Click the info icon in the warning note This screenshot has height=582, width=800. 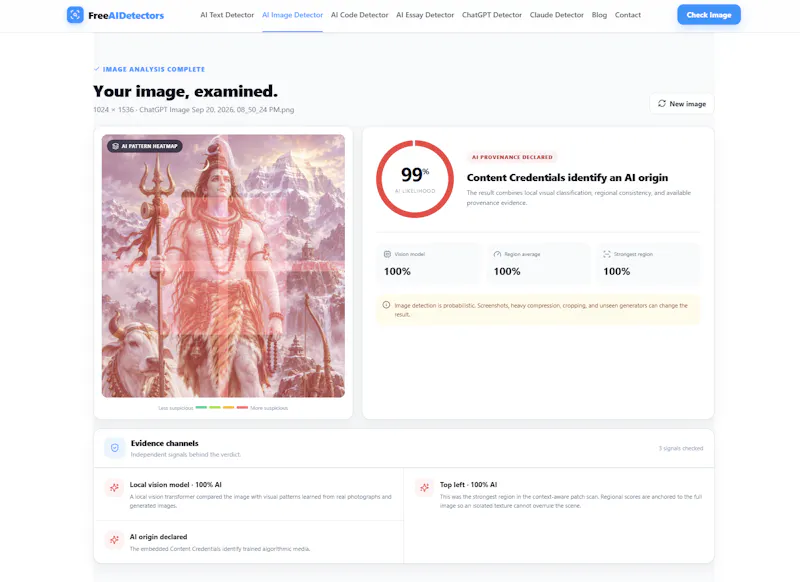(x=386, y=305)
